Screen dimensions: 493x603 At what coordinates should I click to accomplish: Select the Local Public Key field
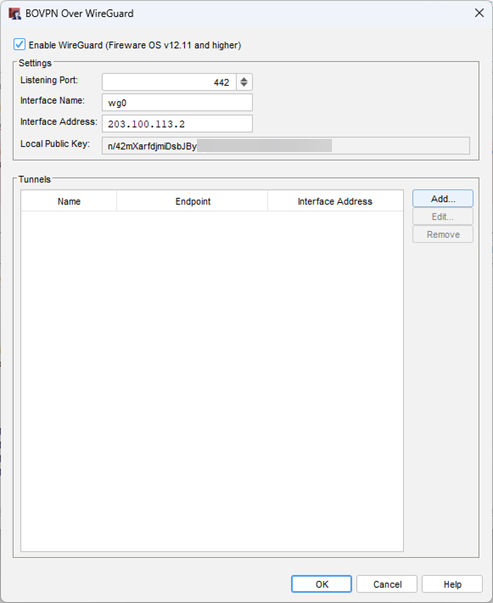[286, 146]
